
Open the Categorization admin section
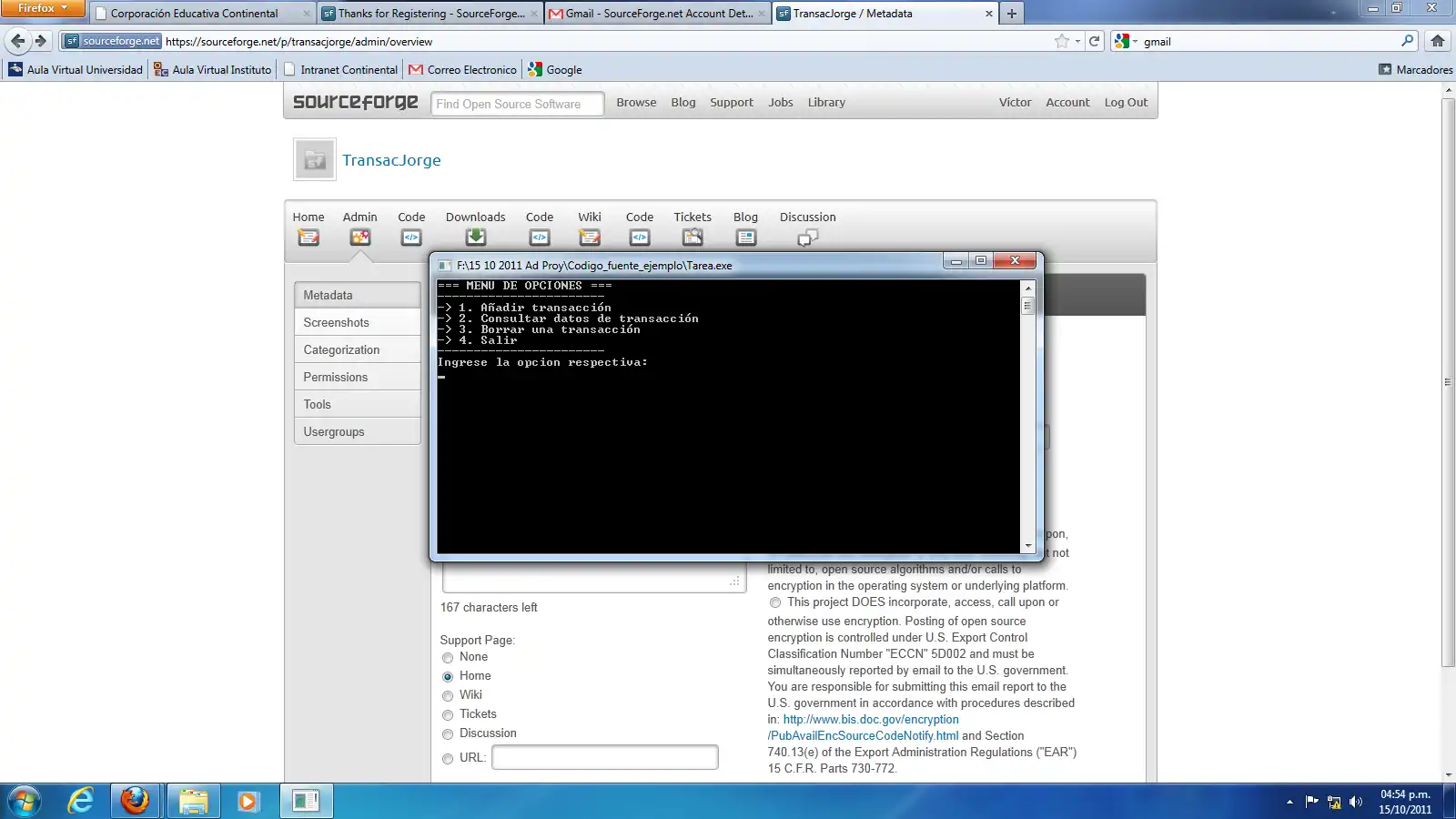(x=341, y=349)
